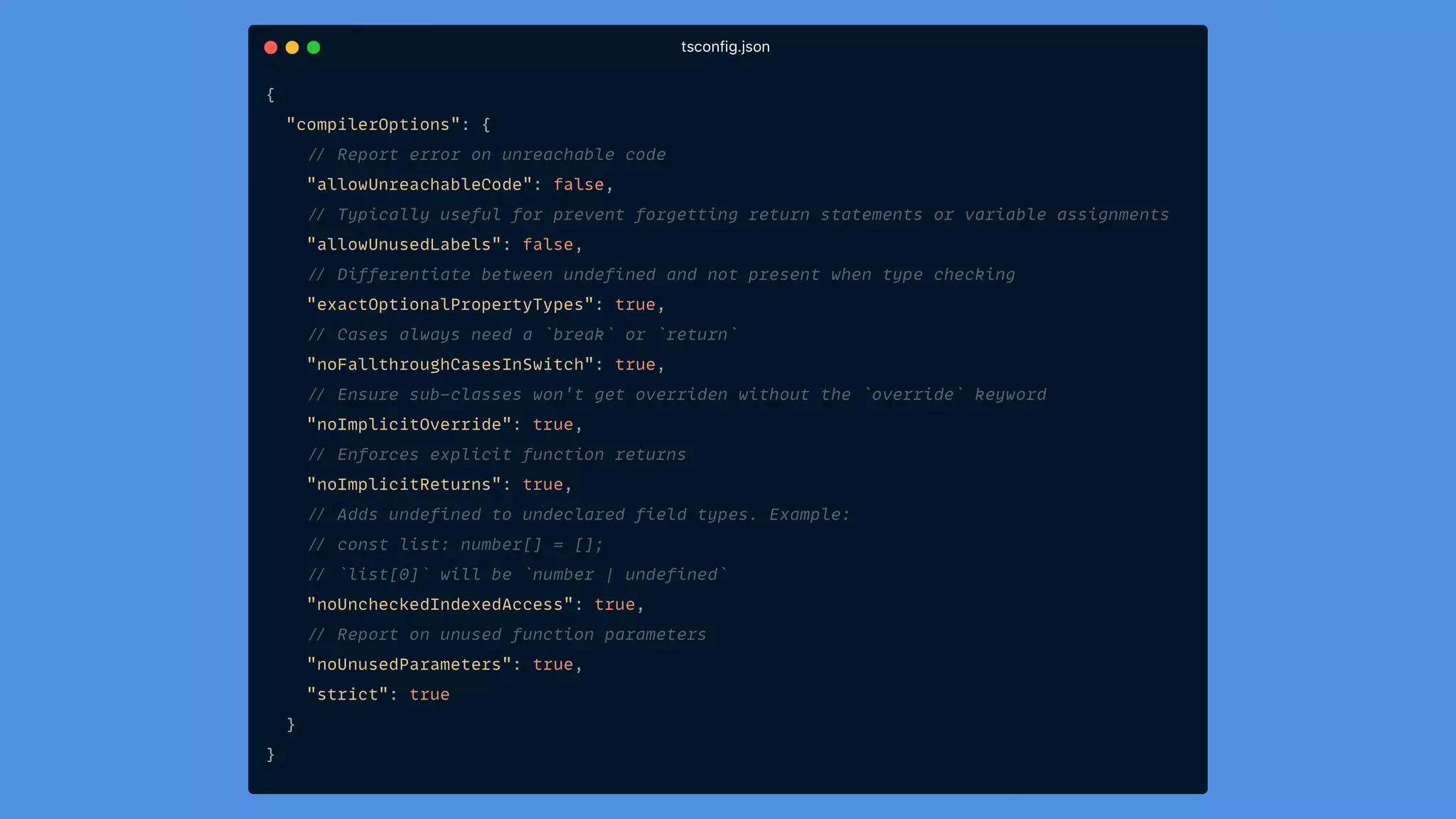Viewport: 1456px width, 819px height.
Task: Click the "noUnusedParameters" key
Action: (x=409, y=665)
